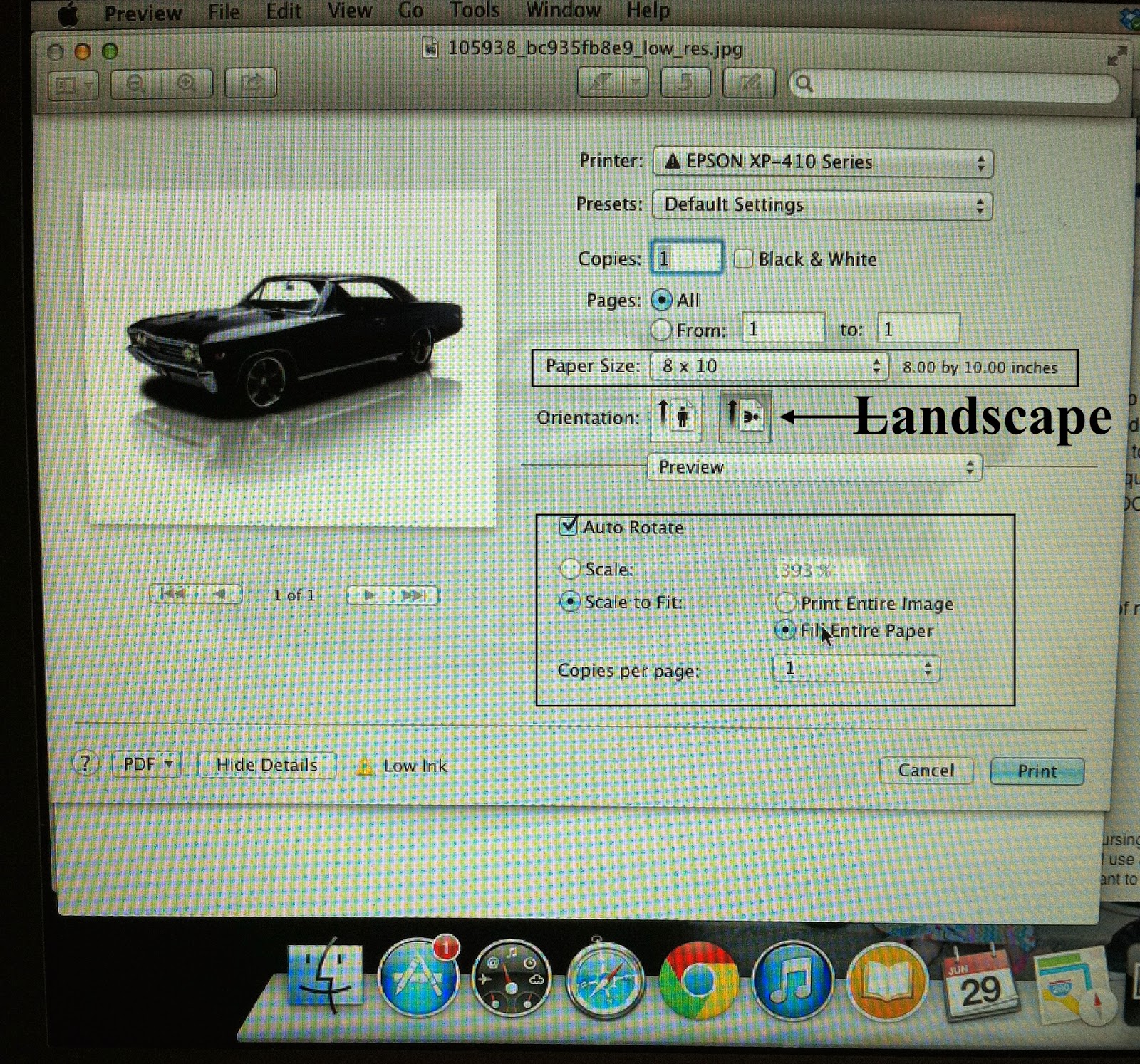Select the Scale to Fit radio button
This screenshot has height=1064, width=1140.
(570, 602)
